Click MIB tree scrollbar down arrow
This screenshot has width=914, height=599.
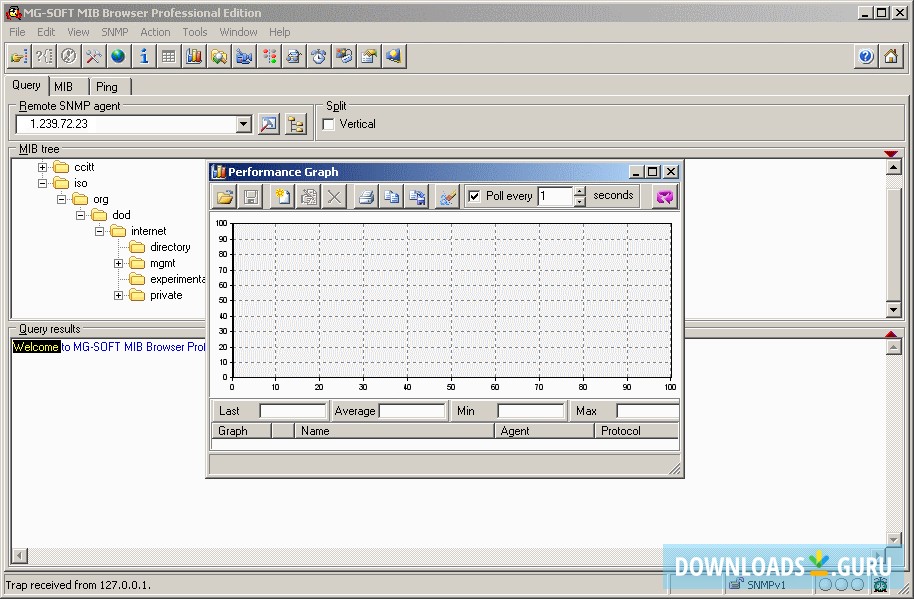pos(893,309)
